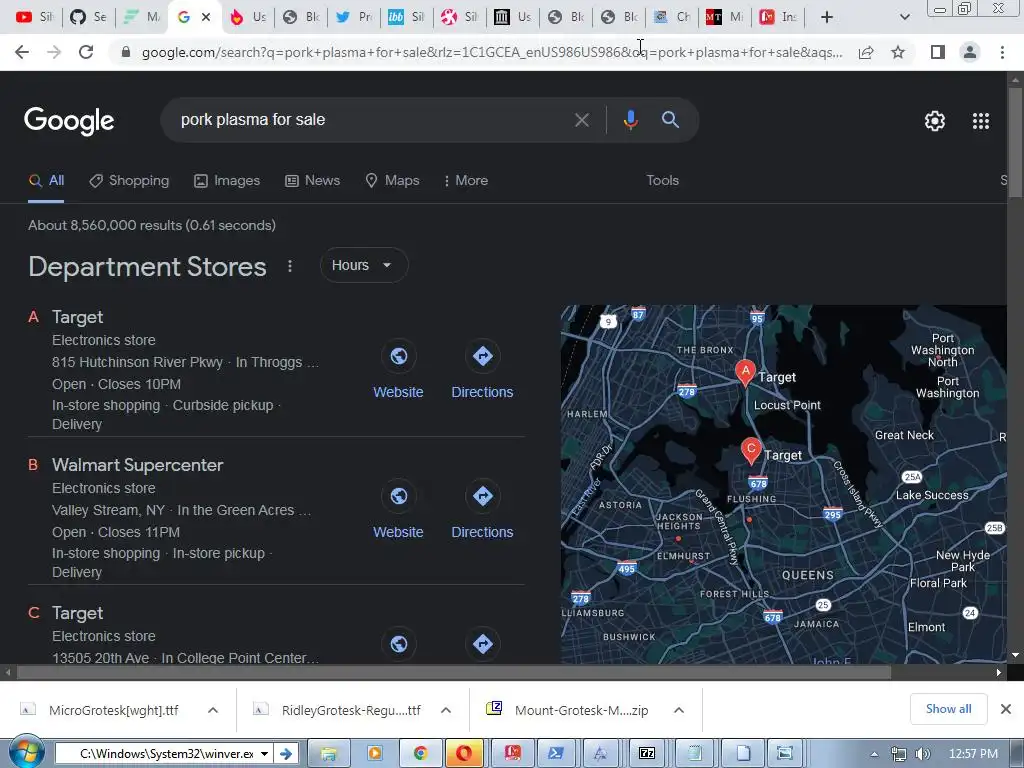Switch to Maps results
Viewport: 1024px width, 768px height.
pyautogui.click(x=392, y=181)
